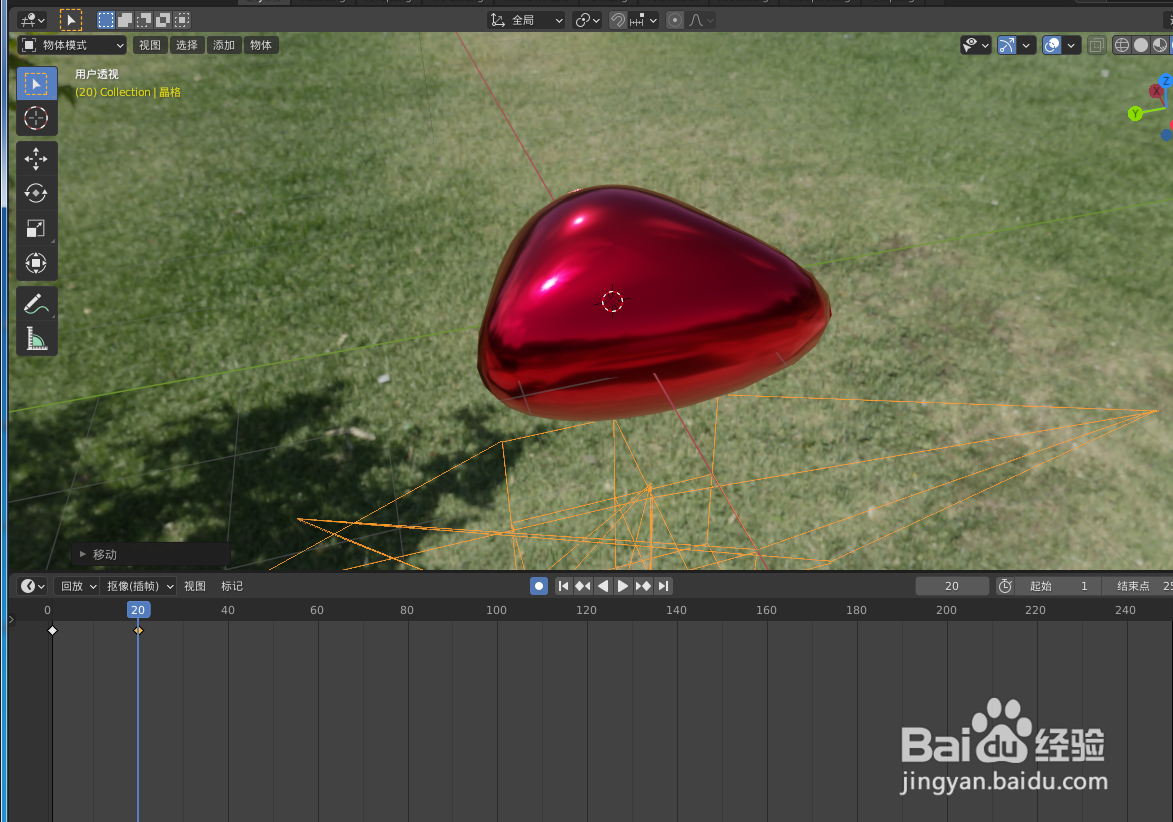1173x822 pixels.
Task: Select the Move tool in the toolbar
Action: pyautogui.click(x=36, y=158)
